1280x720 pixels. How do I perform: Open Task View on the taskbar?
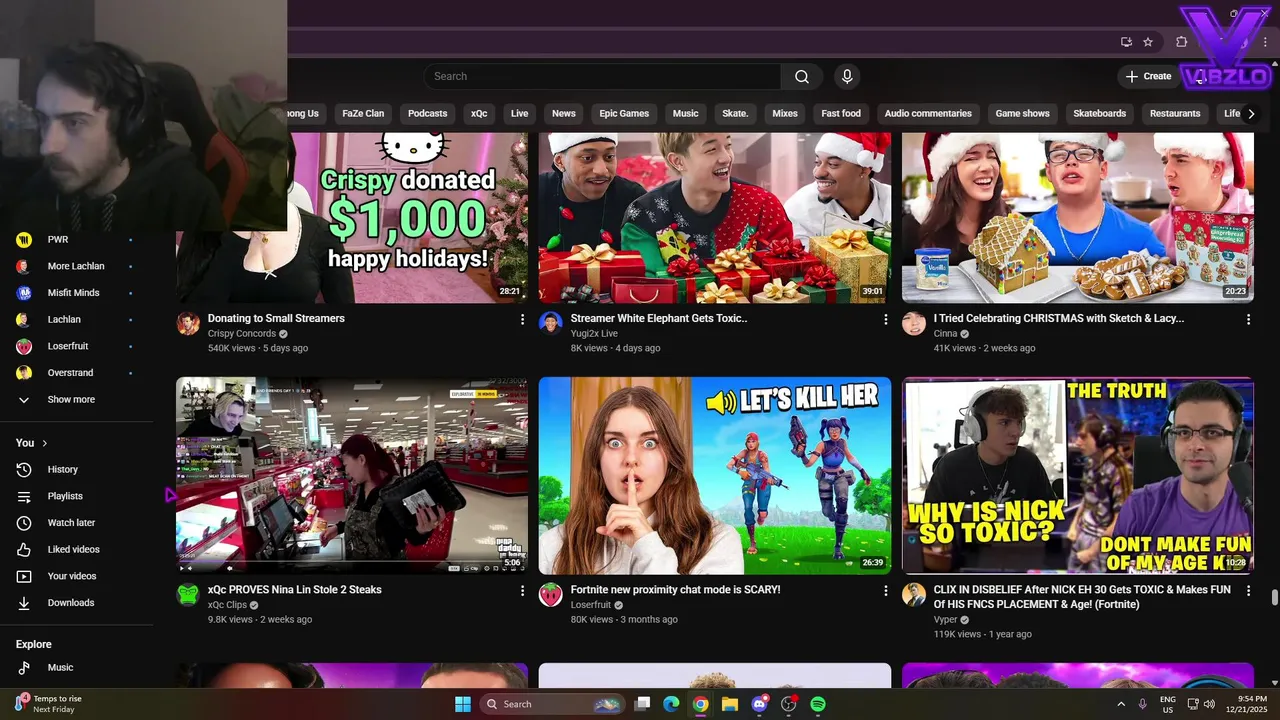tap(643, 704)
